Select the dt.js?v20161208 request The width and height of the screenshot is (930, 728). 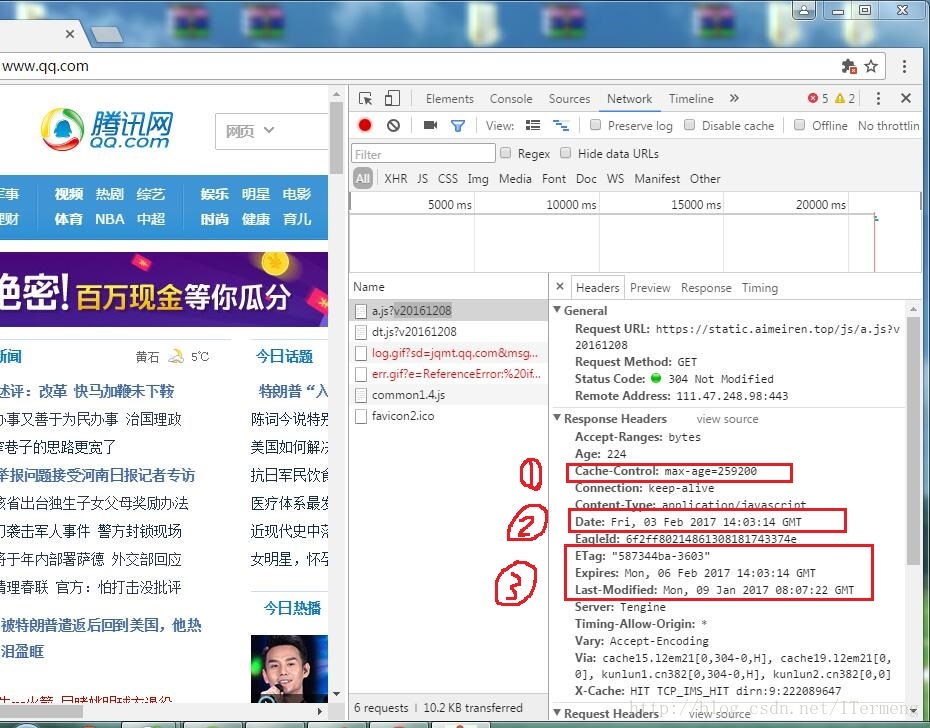449,332
